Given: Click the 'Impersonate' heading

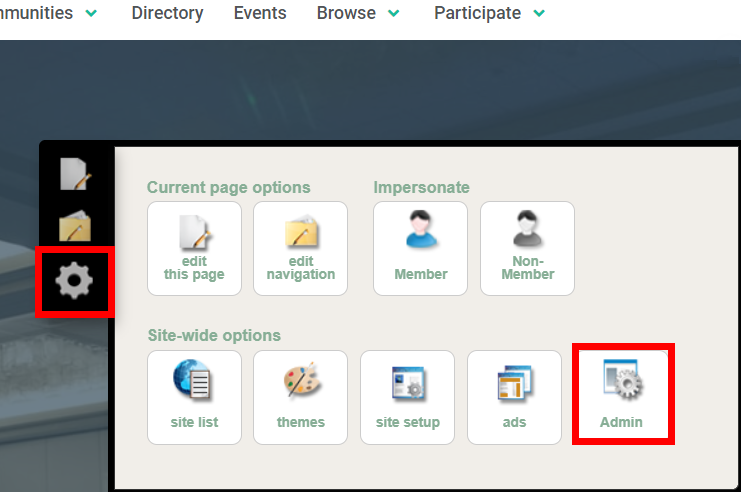Looking at the screenshot, I should click(x=422, y=187).
